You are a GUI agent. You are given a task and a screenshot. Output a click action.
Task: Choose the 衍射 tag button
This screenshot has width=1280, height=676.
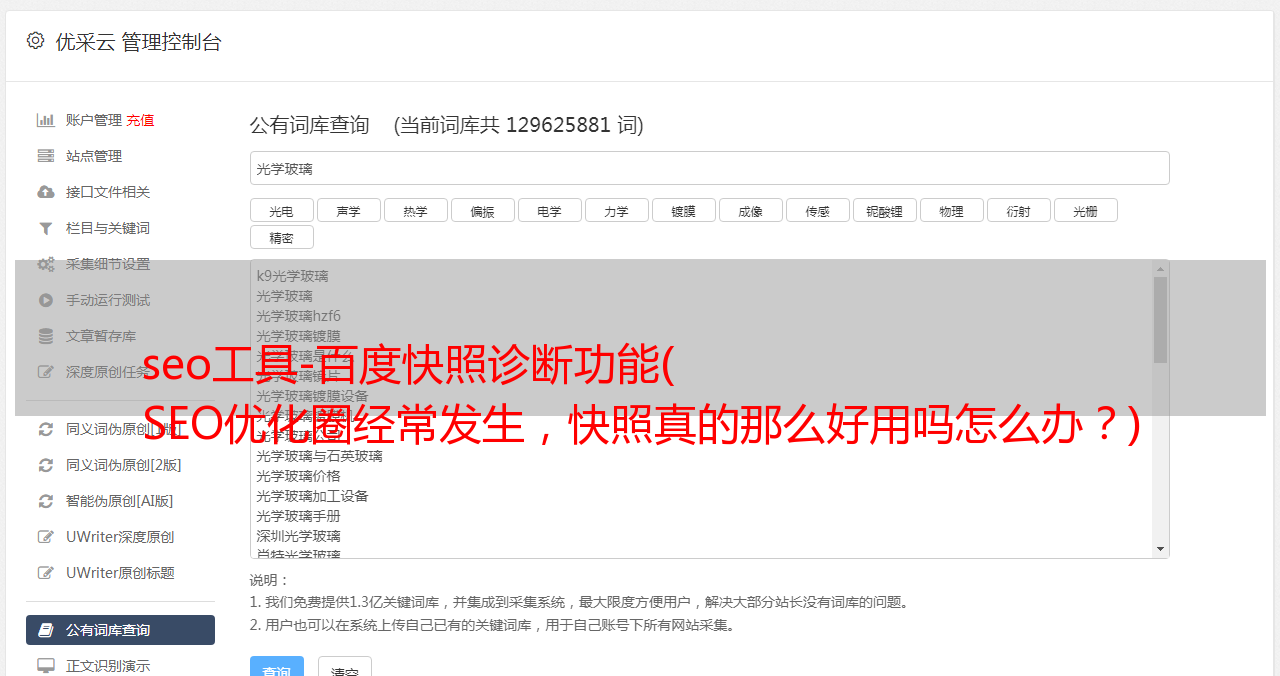click(x=1018, y=210)
